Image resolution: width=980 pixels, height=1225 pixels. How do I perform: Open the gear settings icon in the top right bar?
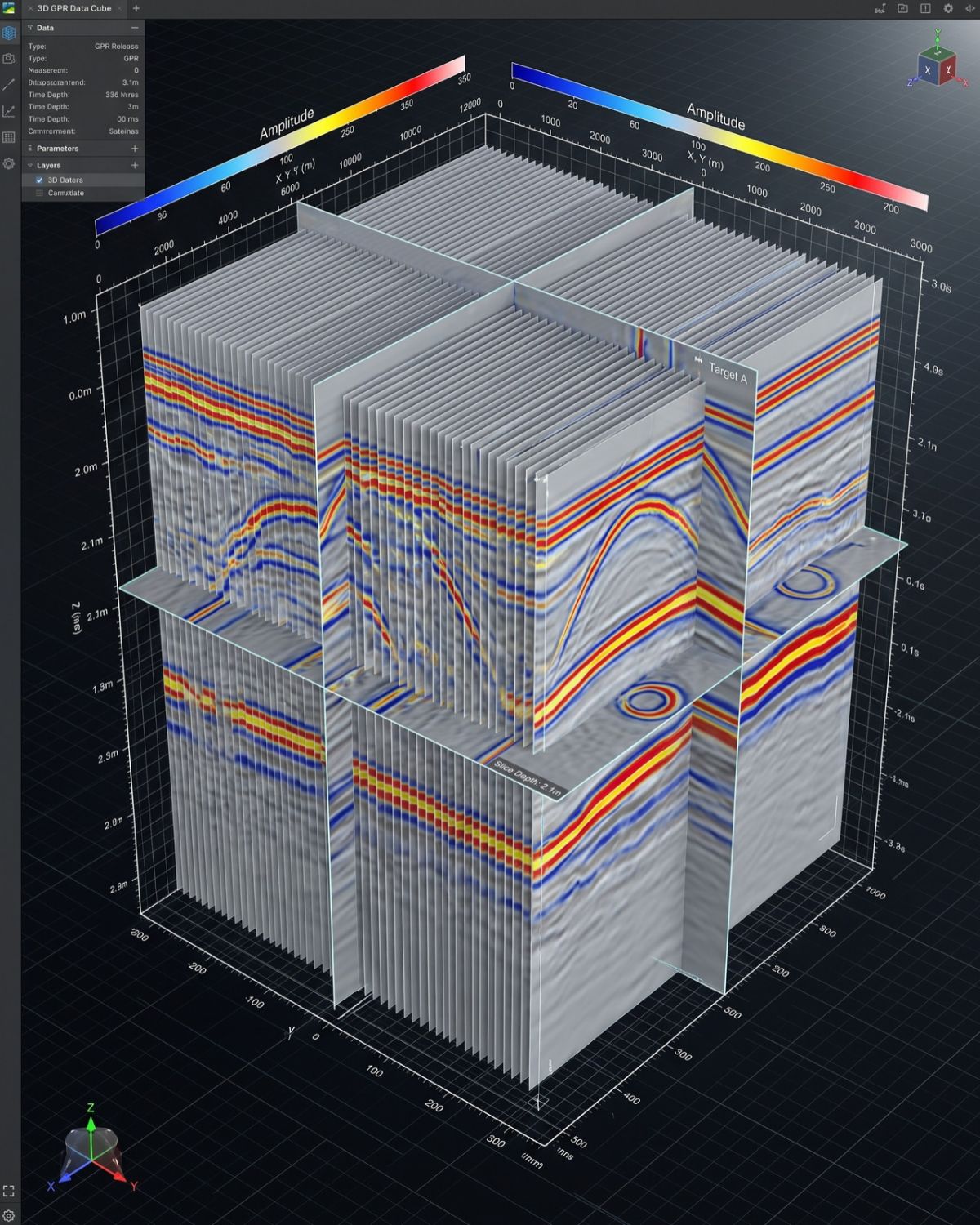(x=948, y=8)
